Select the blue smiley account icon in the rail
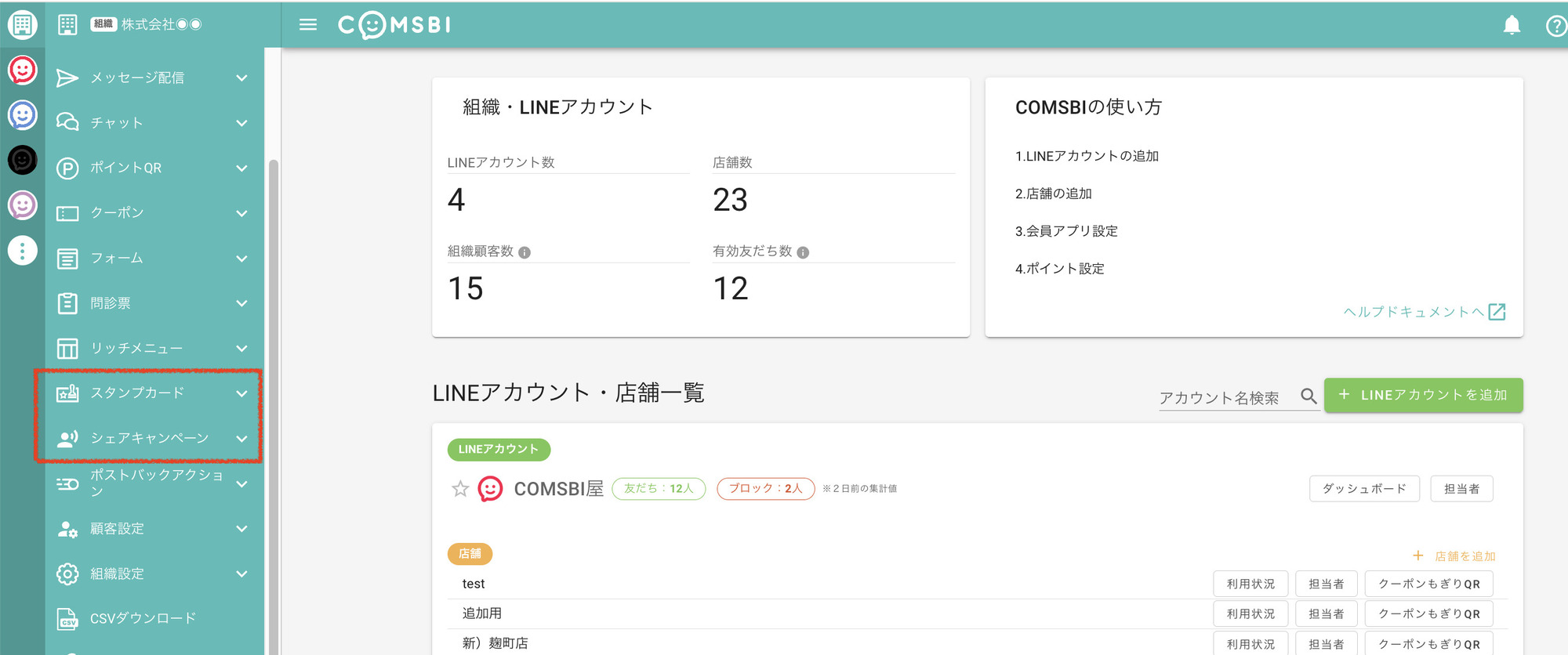Screen dimensions: 1568x655 (22, 115)
